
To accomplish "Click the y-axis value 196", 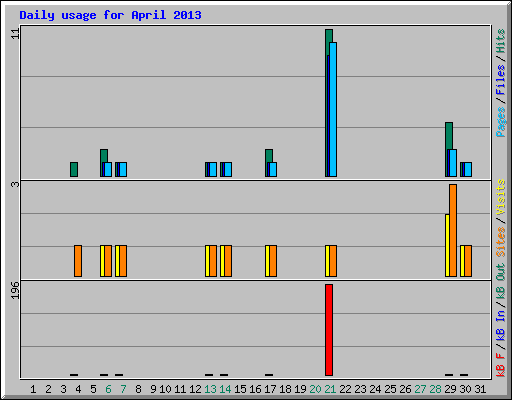I will [15, 290].
